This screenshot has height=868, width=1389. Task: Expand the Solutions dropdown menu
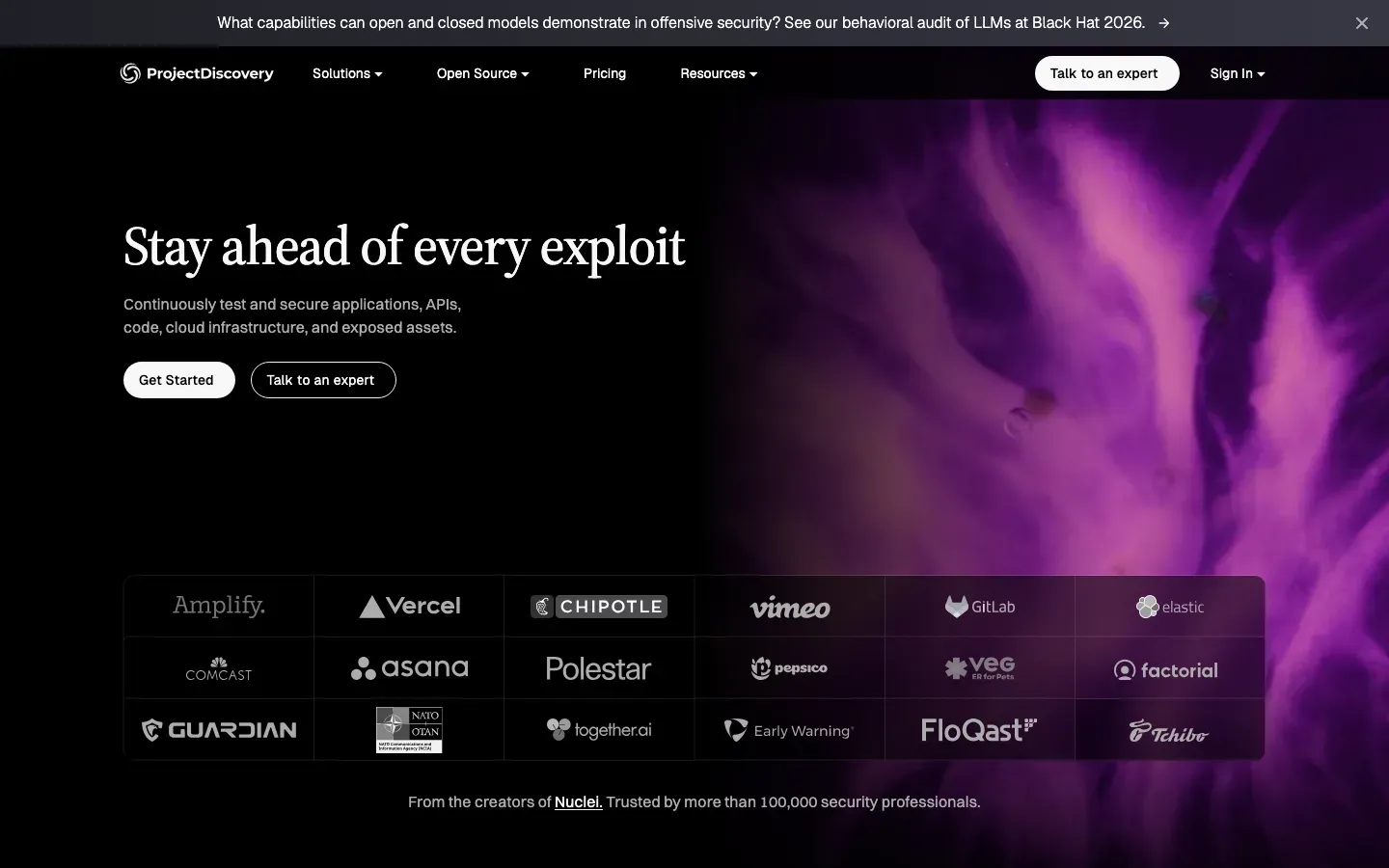(347, 73)
